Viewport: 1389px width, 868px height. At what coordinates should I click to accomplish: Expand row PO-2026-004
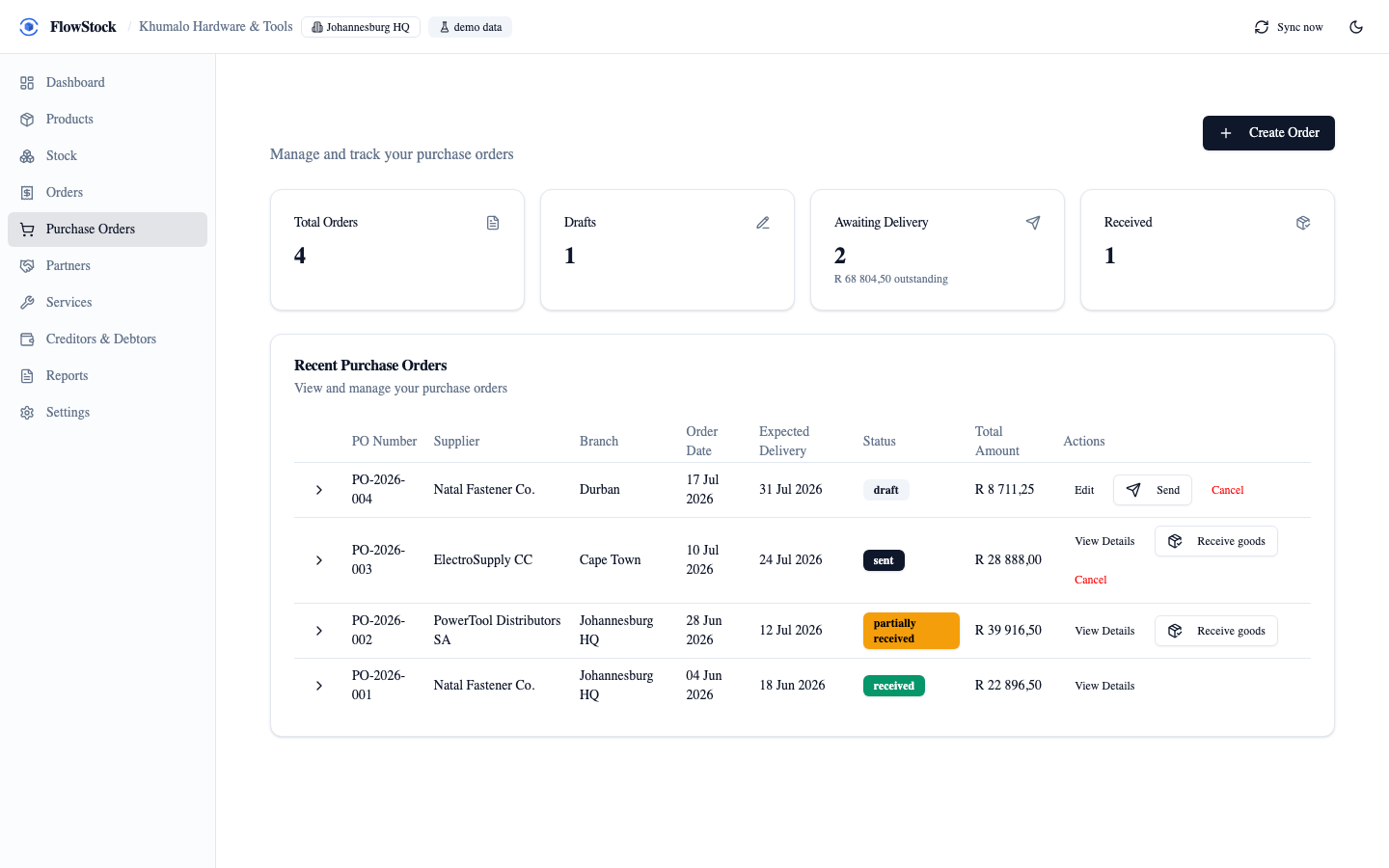tap(319, 490)
